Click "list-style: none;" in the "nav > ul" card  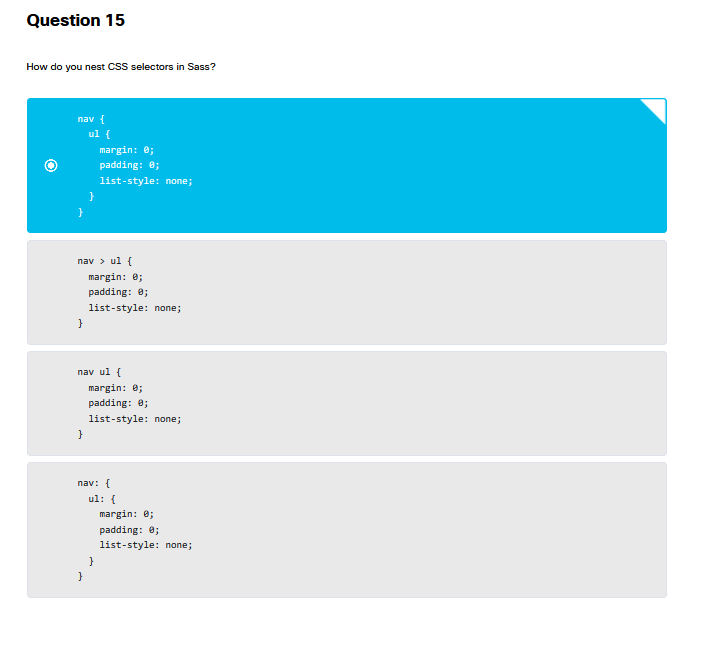click(134, 308)
